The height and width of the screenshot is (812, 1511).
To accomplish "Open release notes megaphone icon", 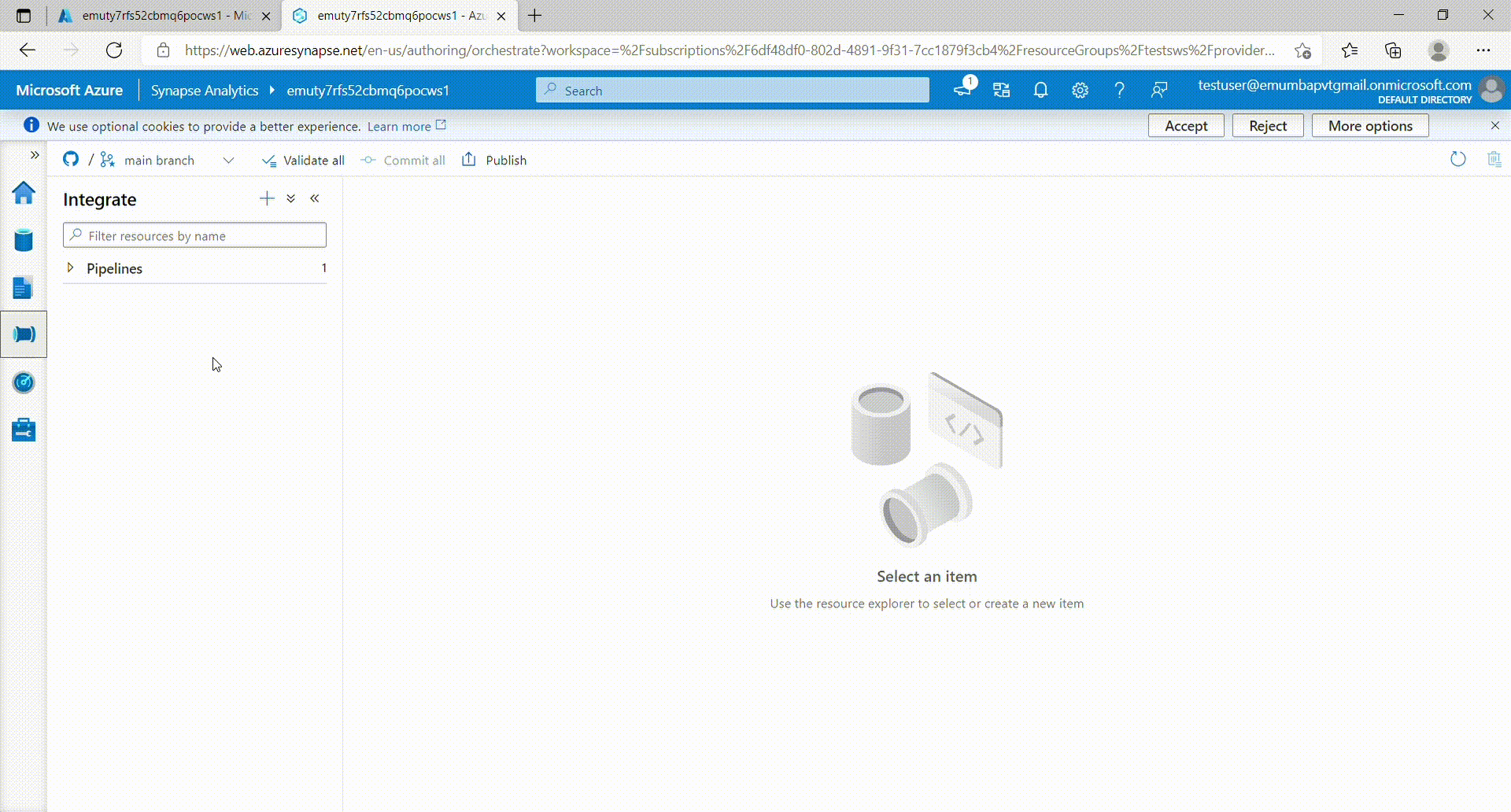I will 963,89.
